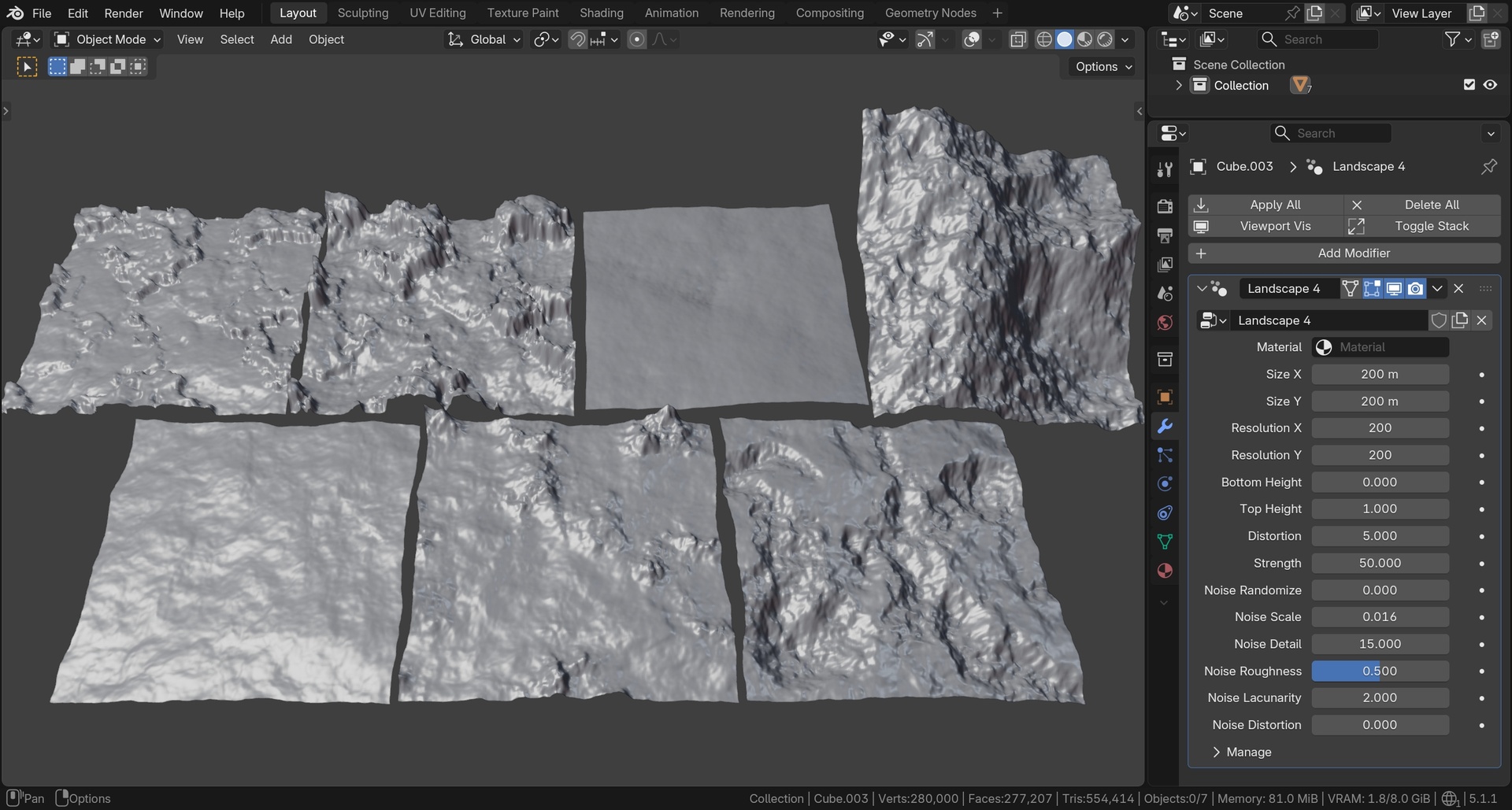Click the Toggle Stack button
Screen dimensions: 1512x810
(x=1422, y=226)
